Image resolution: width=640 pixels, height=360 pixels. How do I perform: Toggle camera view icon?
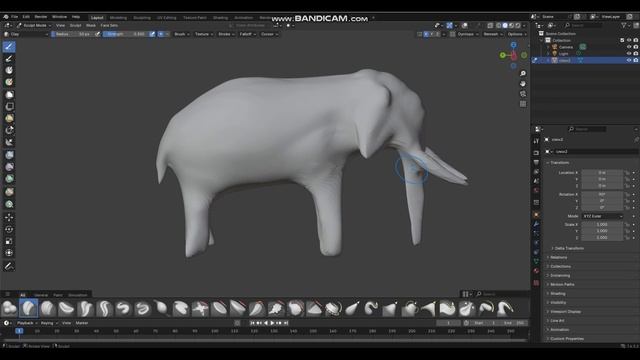tap(523, 94)
